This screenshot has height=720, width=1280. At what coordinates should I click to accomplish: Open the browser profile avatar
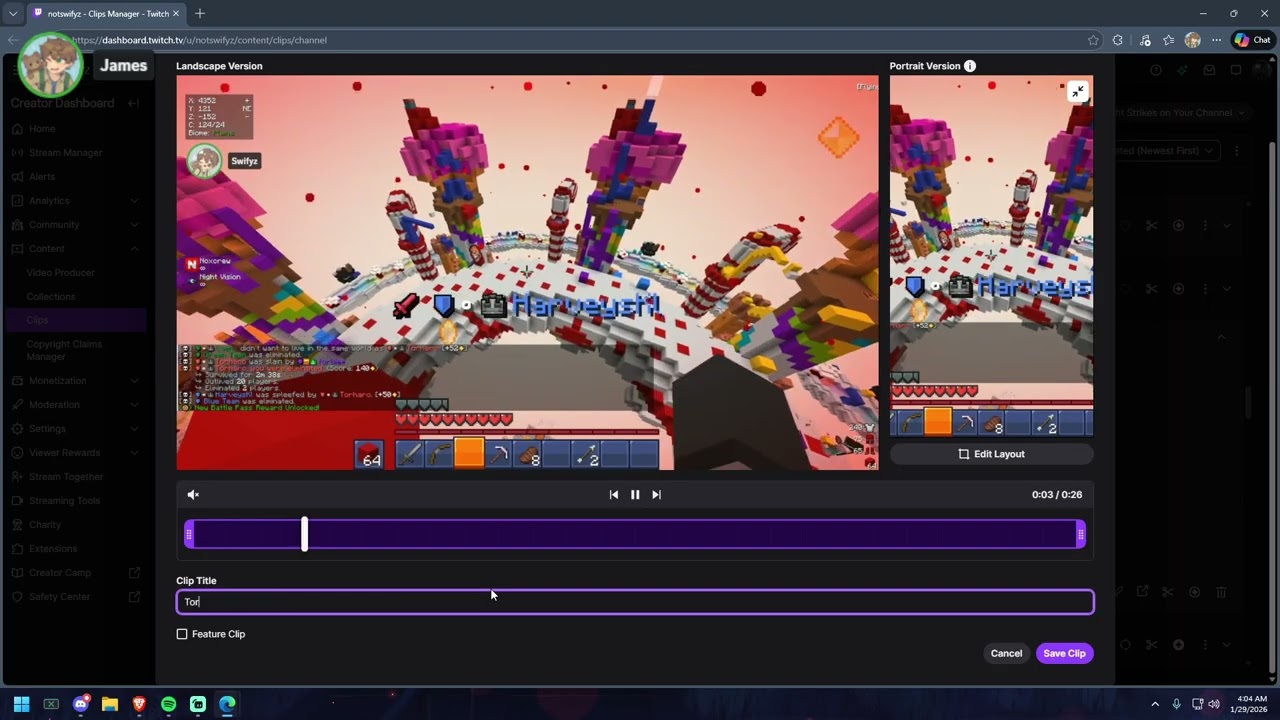coord(1192,40)
